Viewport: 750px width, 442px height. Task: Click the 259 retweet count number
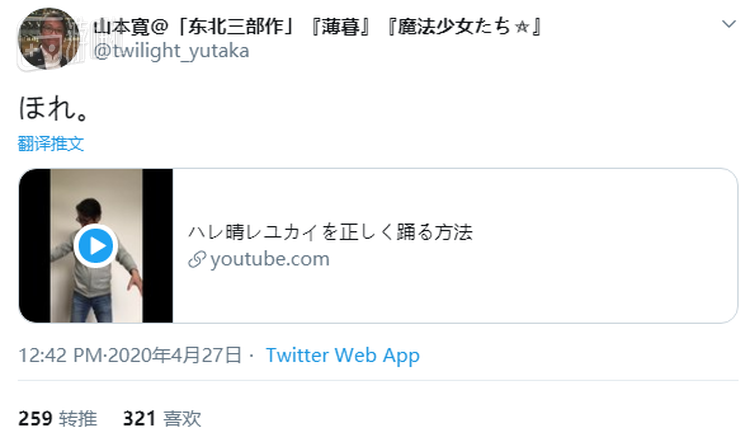[x=35, y=419]
